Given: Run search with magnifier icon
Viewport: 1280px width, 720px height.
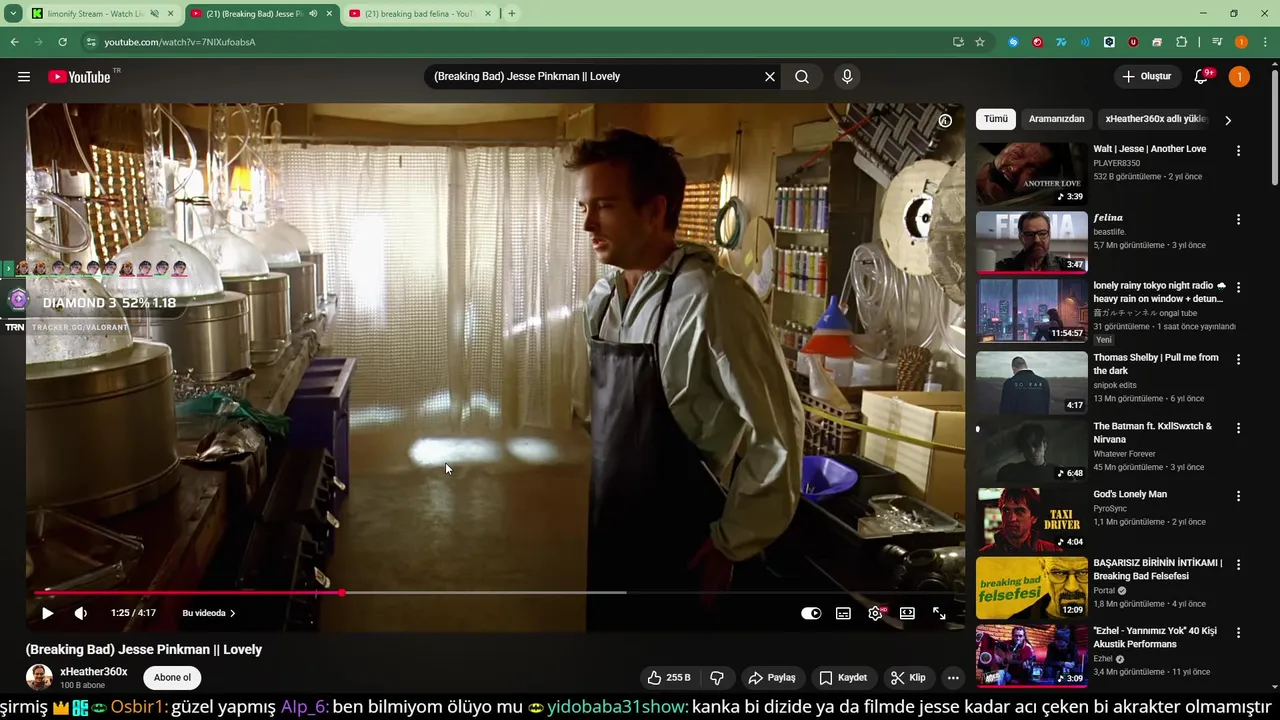Looking at the screenshot, I should [802, 77].
